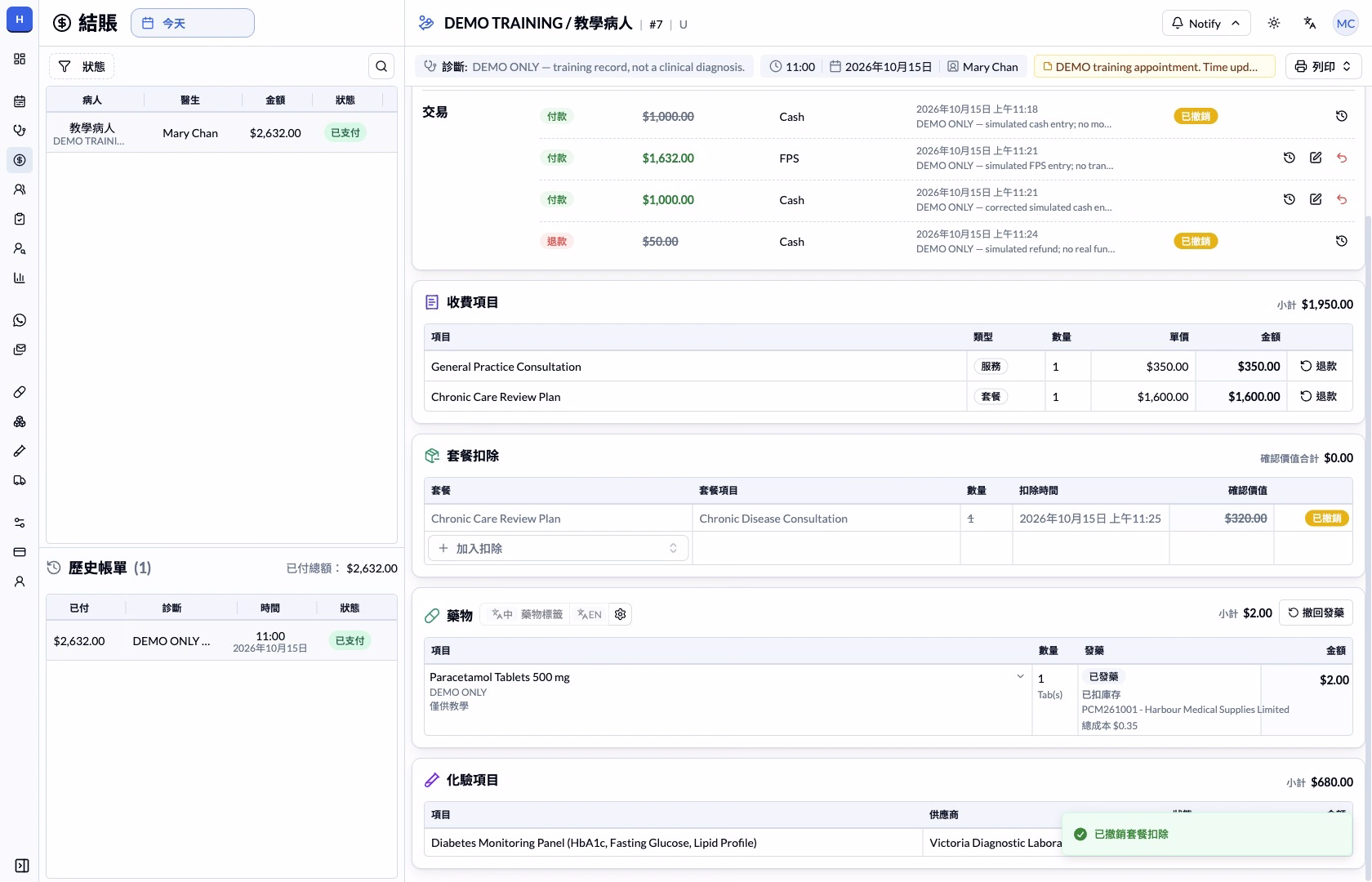Undo the $1,000.00 Cash payment
The height and width of the screenshot is (882, 1372).
tap(1342, 199)
